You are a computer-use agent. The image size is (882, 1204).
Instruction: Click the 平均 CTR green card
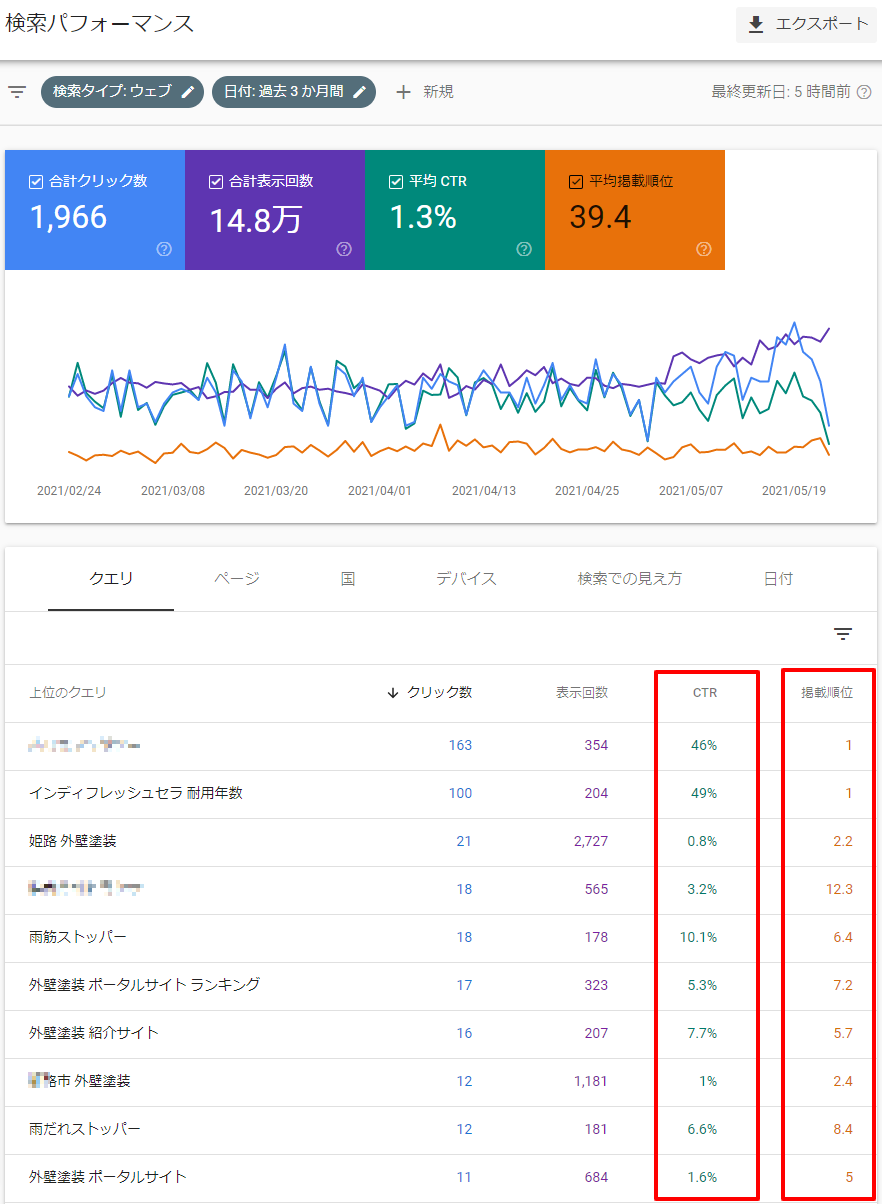tap(455, 210)
